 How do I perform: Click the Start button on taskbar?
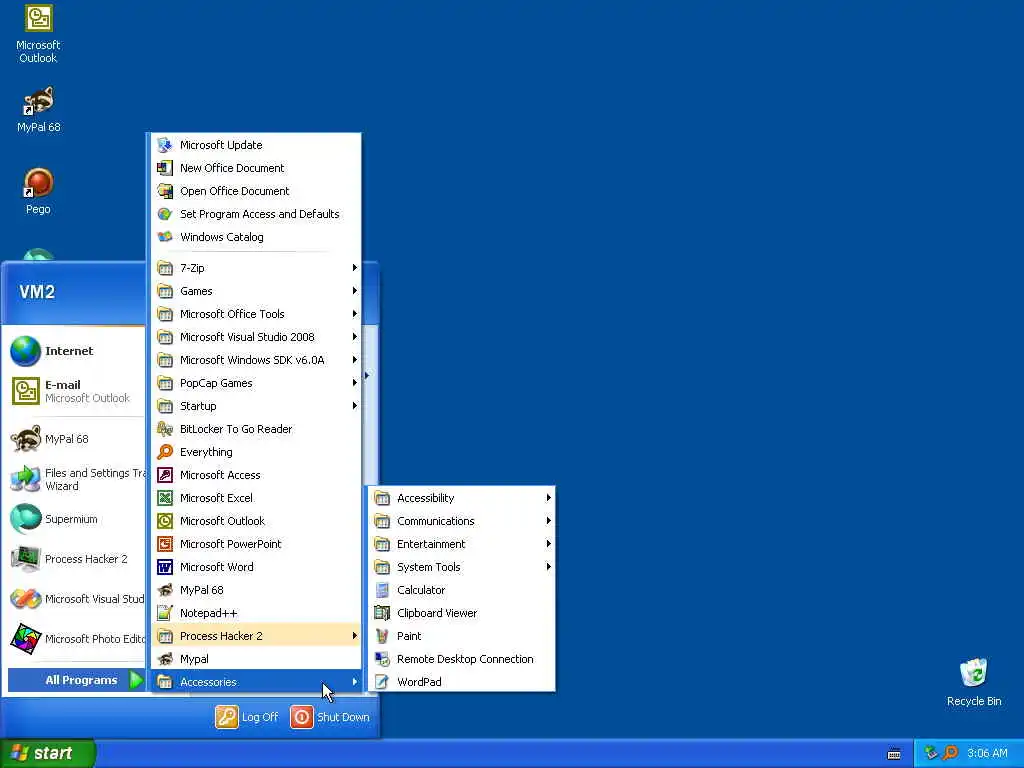click(x=47, y=753)
